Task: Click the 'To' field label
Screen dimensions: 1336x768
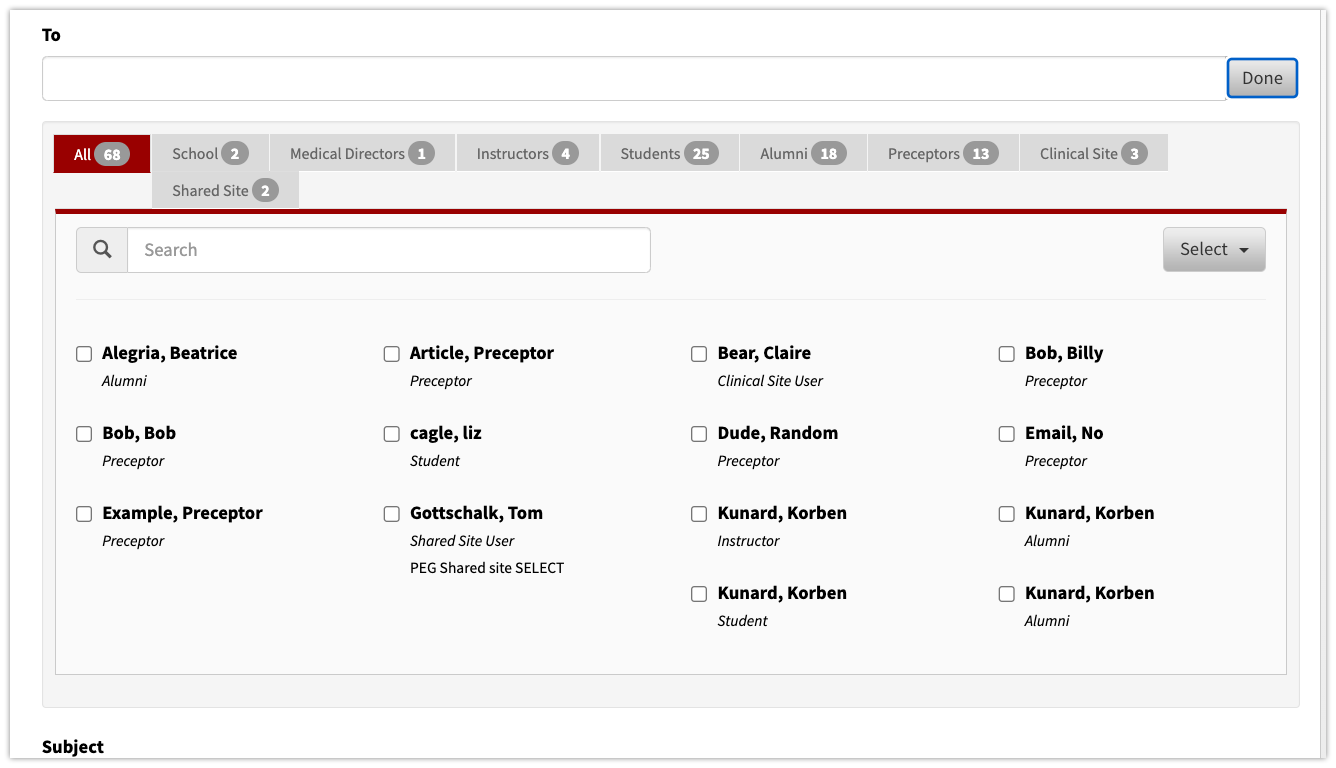Action: (51, 35)
